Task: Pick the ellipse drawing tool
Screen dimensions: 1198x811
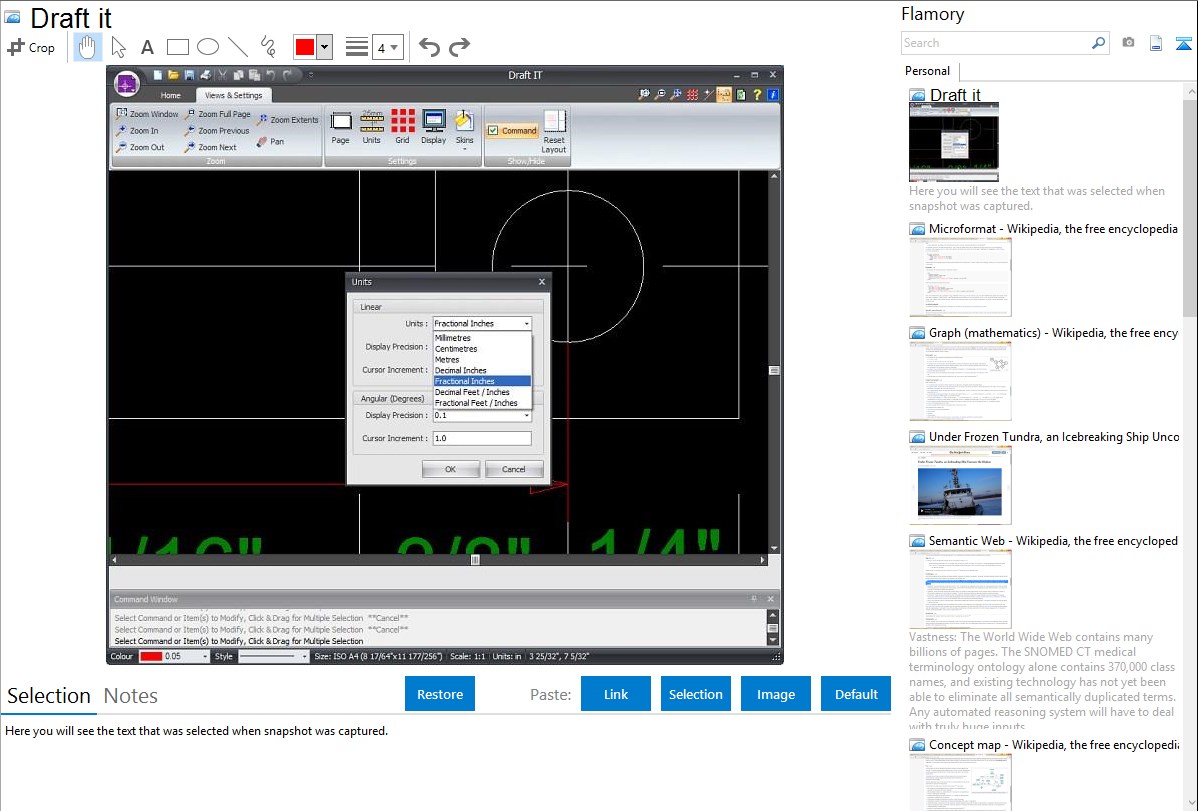Action: point(208,47)
